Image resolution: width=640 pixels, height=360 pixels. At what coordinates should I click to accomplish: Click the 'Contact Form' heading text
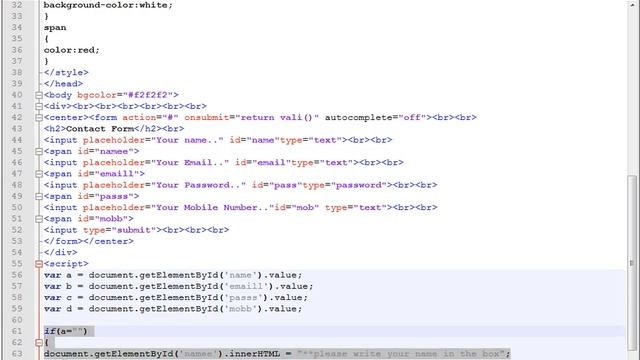point(100,129)
